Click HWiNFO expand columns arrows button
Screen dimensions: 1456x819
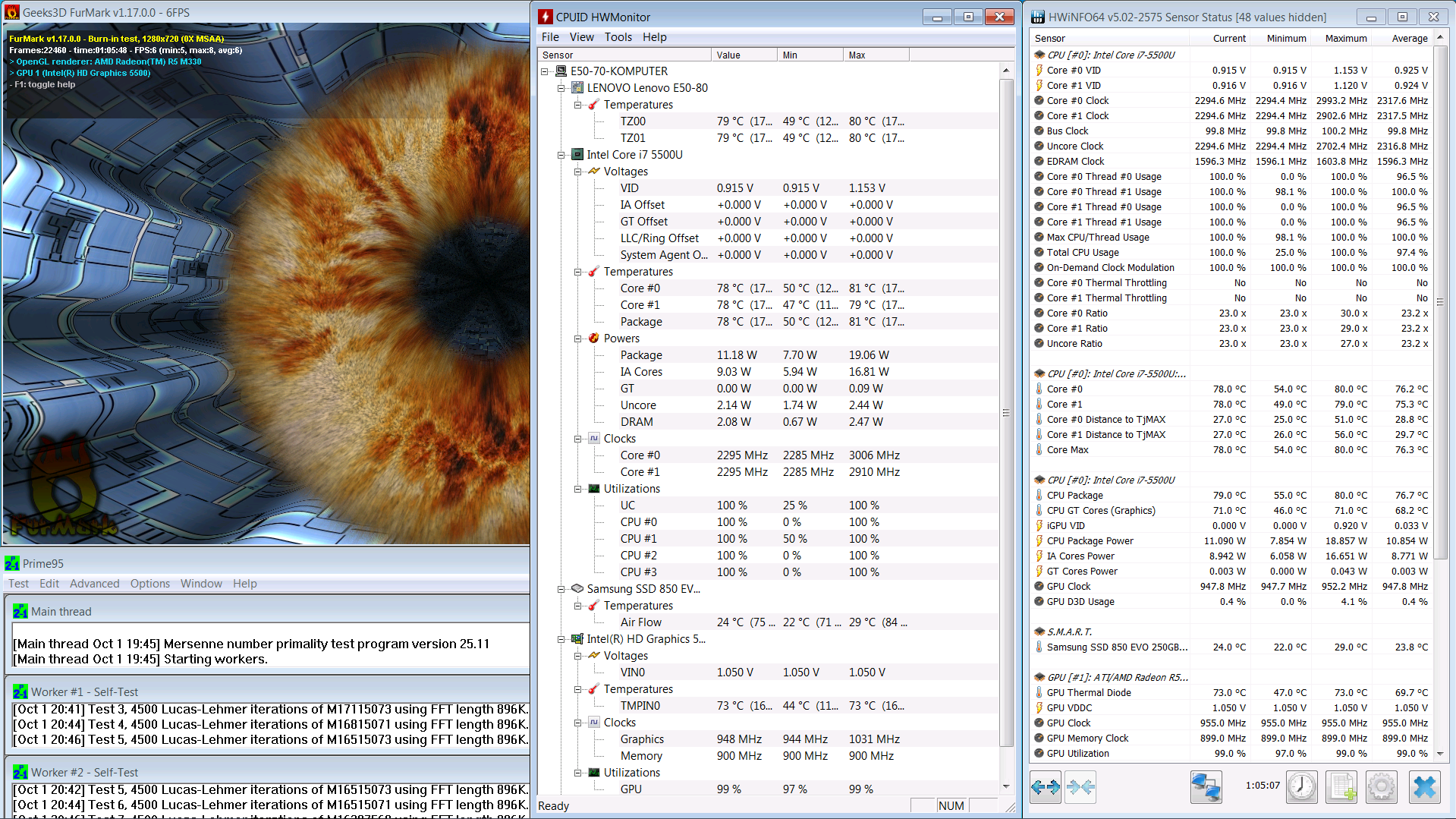click(x=1046, y=787)
